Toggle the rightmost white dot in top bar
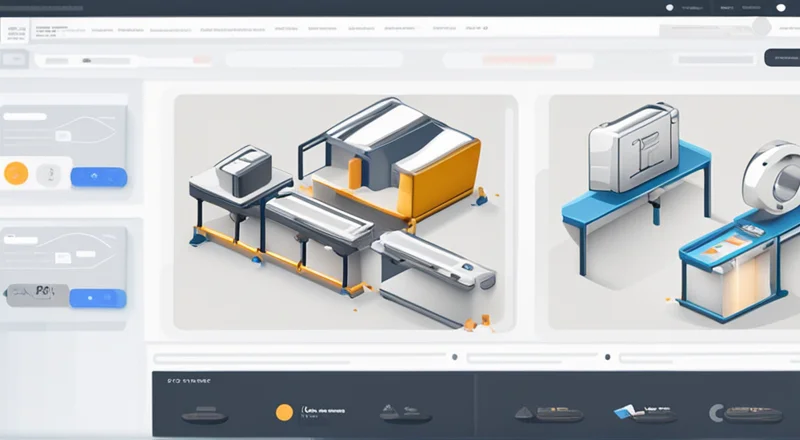 (x=779, y=8)
